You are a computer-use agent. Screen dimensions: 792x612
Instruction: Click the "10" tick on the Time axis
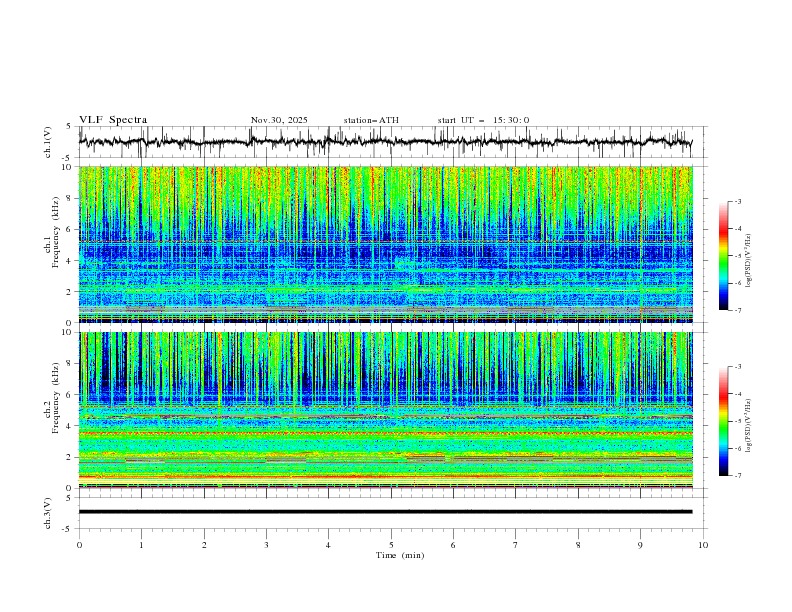point(703,545)
